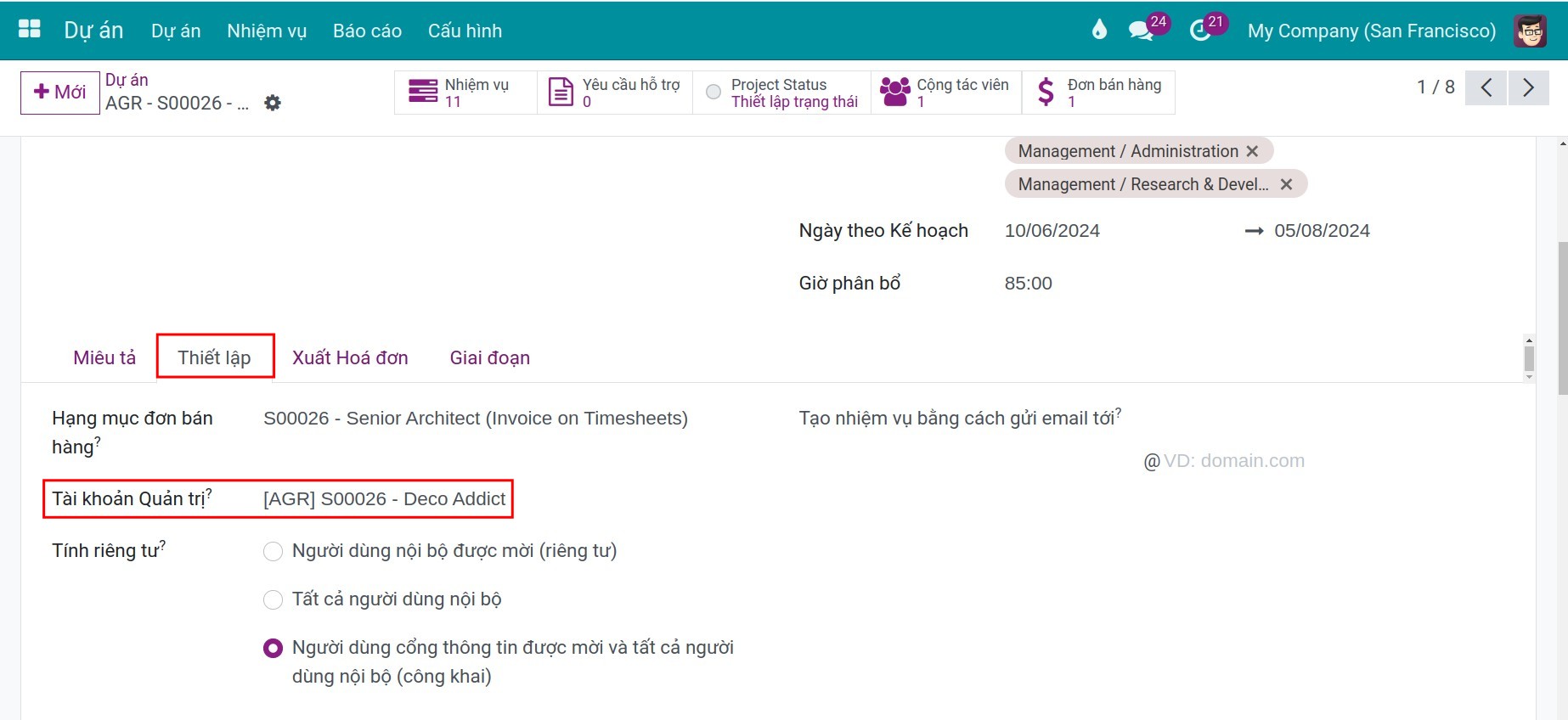1568x720 pixels.
Task: Open the user avatar menu
Action: (1530, 31)
